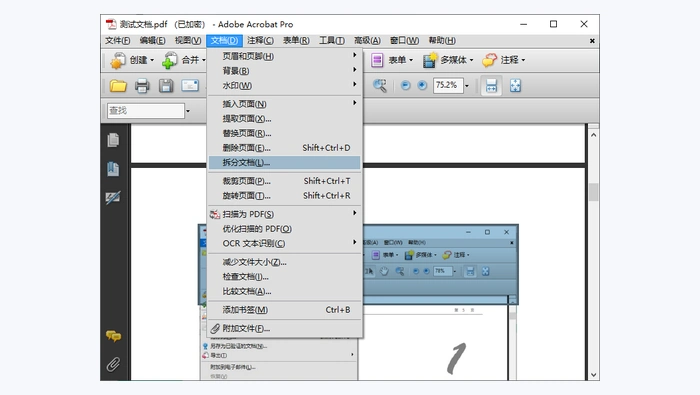Close the open Document (文档) menu
The height and width of the screenshot is (395, 700).
point(224,41)
